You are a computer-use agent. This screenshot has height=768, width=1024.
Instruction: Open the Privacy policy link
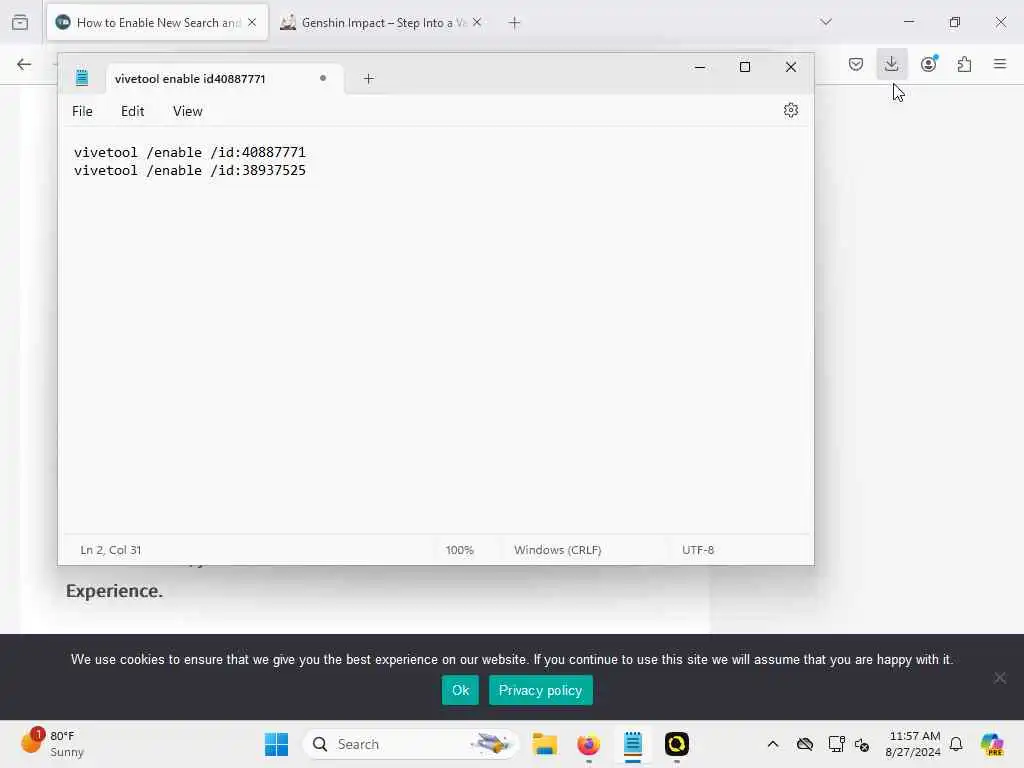point(541,690)
